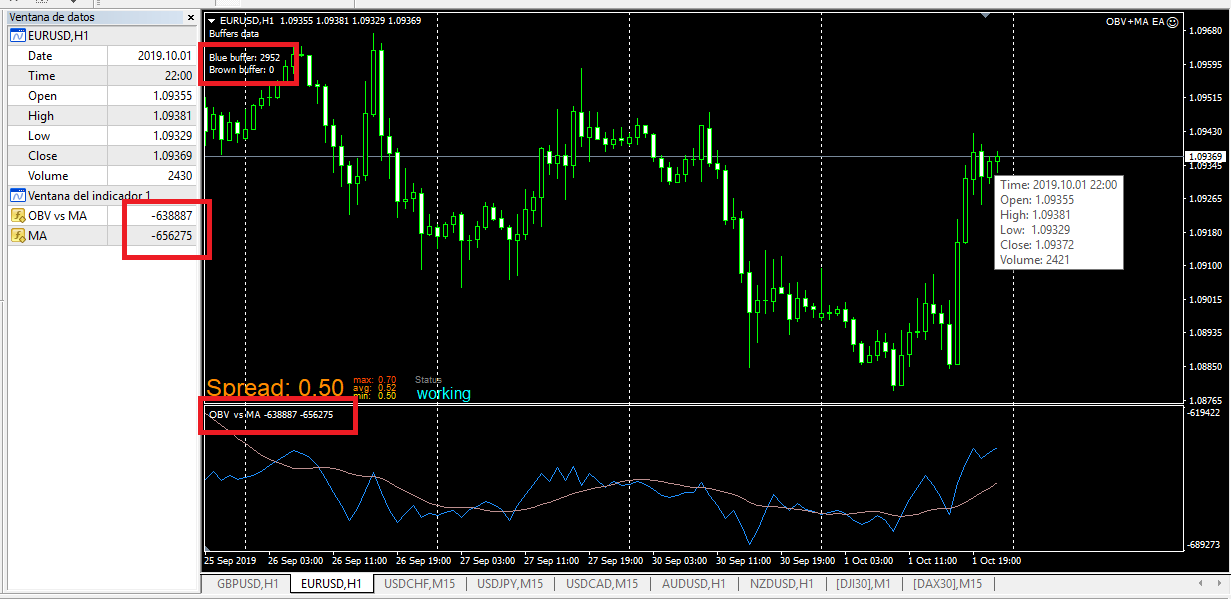
Task: Switch to the NZDUSD,H1 chart tab
Action: (x=780, y=584)
